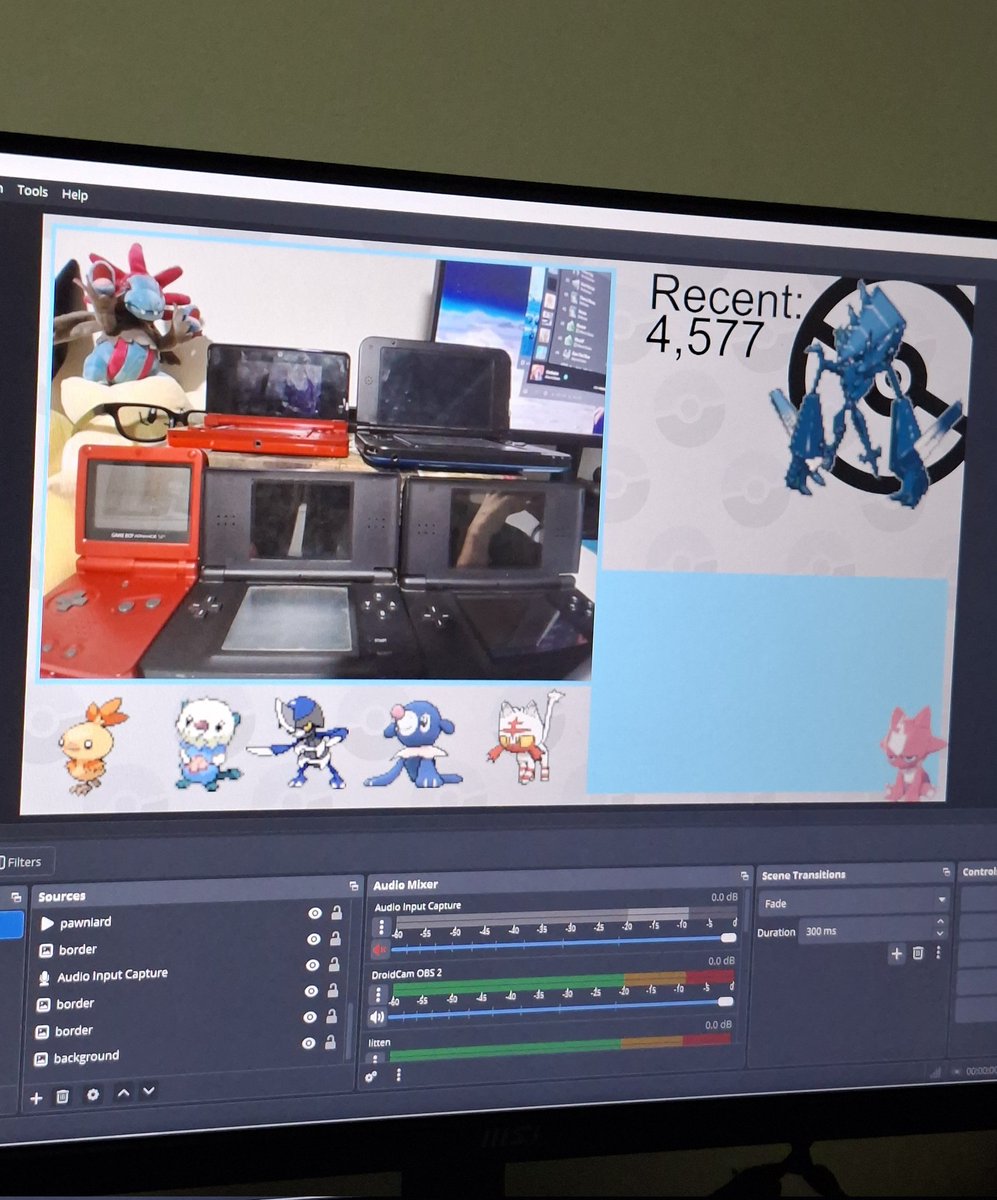Toggle lock of border source below pawniard
997x1200 pixels.
tap(335, 938)
